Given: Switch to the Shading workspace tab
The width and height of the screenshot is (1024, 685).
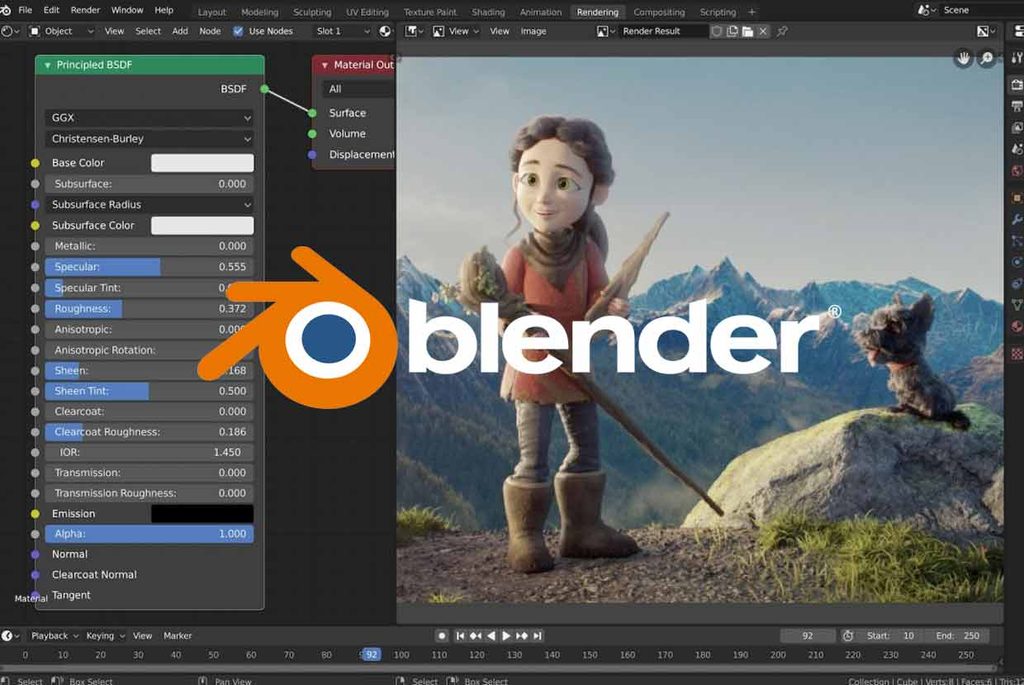Looking at the screenshot, I should click(x=488, y=12).
